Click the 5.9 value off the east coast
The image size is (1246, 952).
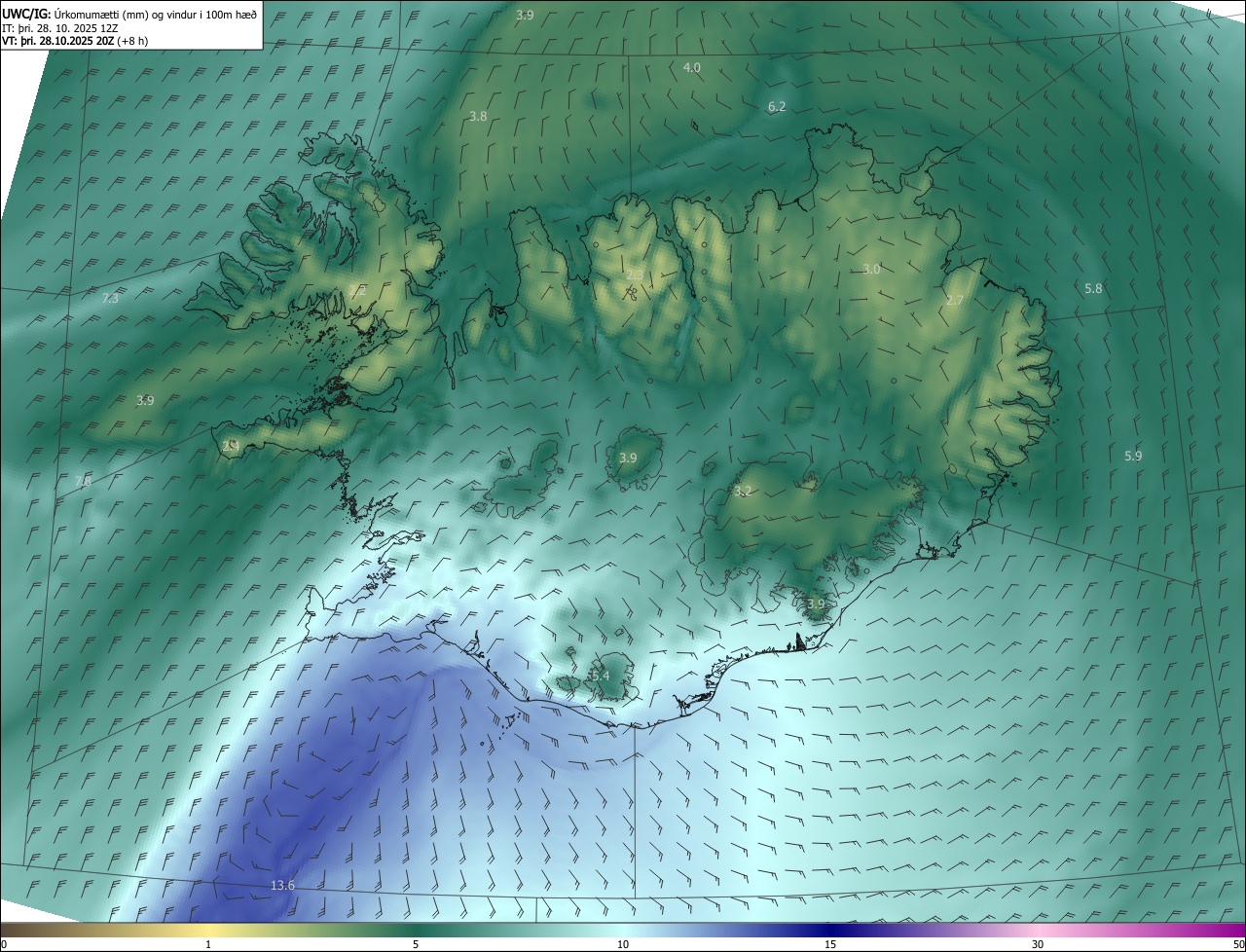click(1133, 456)
